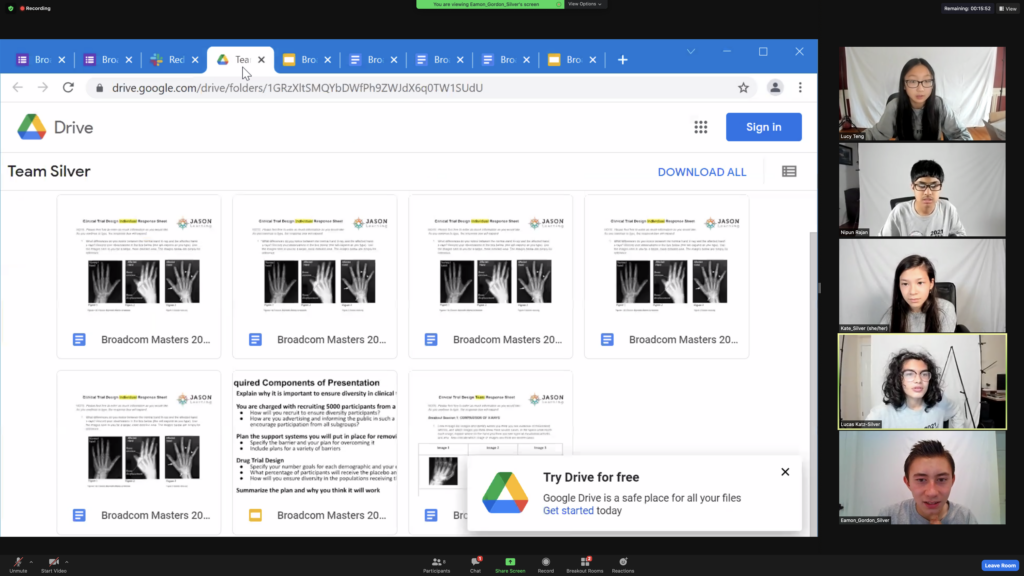This screenshot has width=1024, height=576.
Task: Click DOWNLOAD ALL for Team Silver
Action: (701, 172)
